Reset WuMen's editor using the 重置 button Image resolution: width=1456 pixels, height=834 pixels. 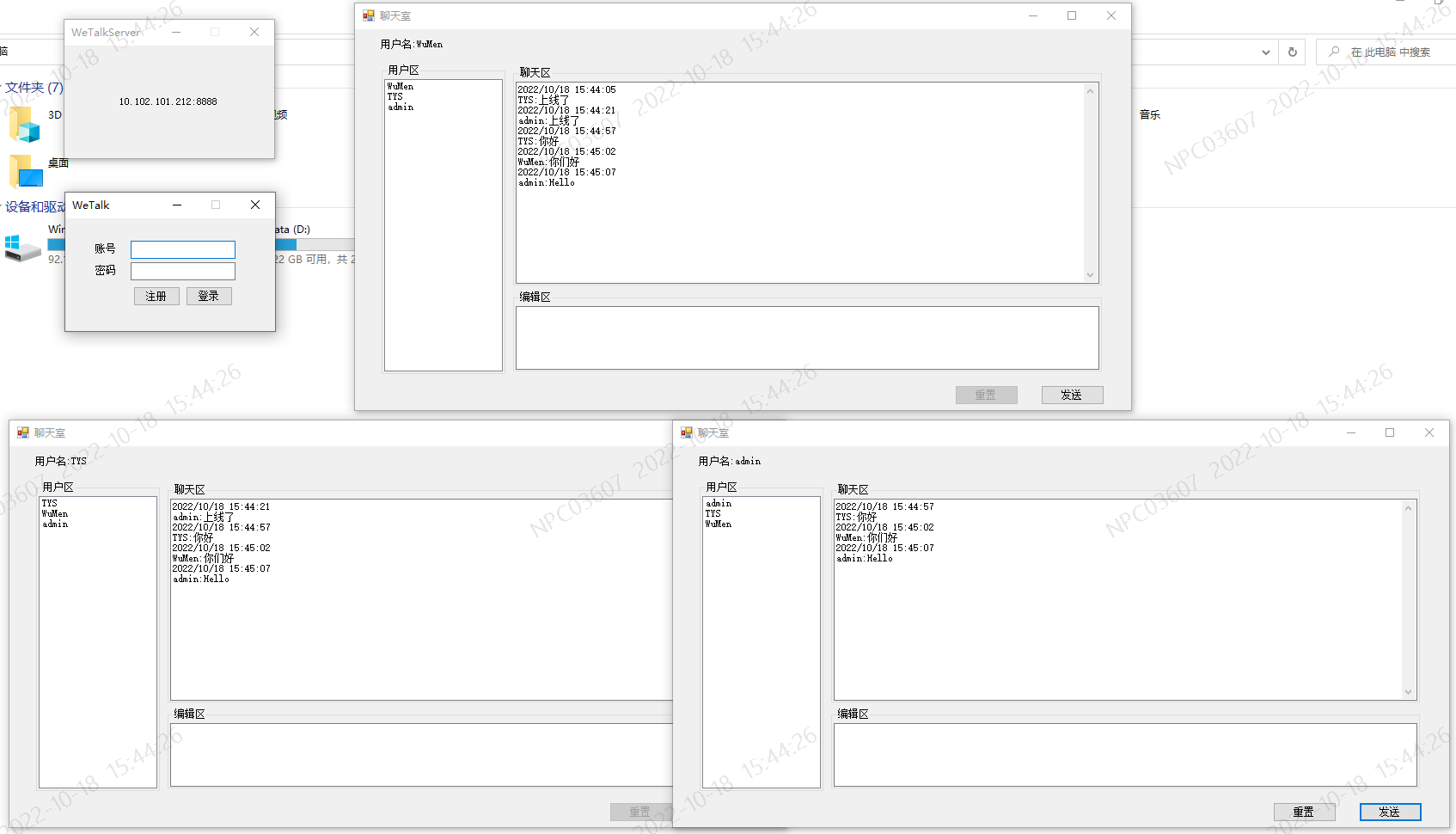point(986,395)
